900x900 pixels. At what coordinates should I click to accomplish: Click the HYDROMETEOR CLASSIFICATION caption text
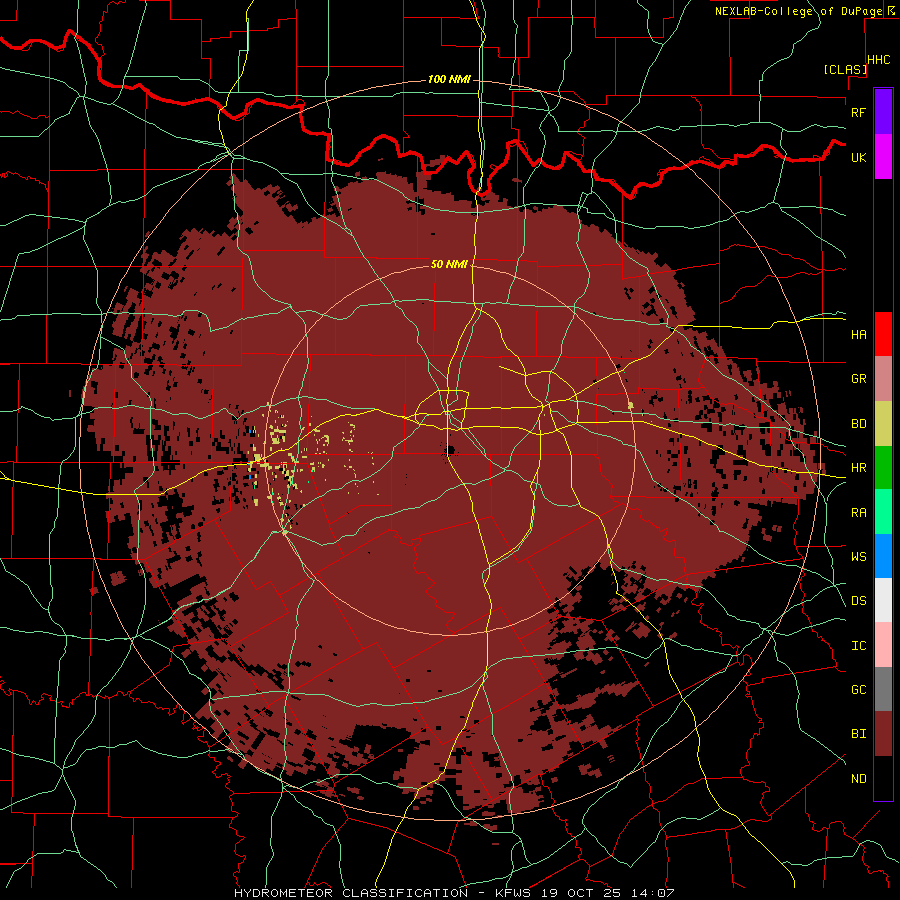[x=351, y=893]
